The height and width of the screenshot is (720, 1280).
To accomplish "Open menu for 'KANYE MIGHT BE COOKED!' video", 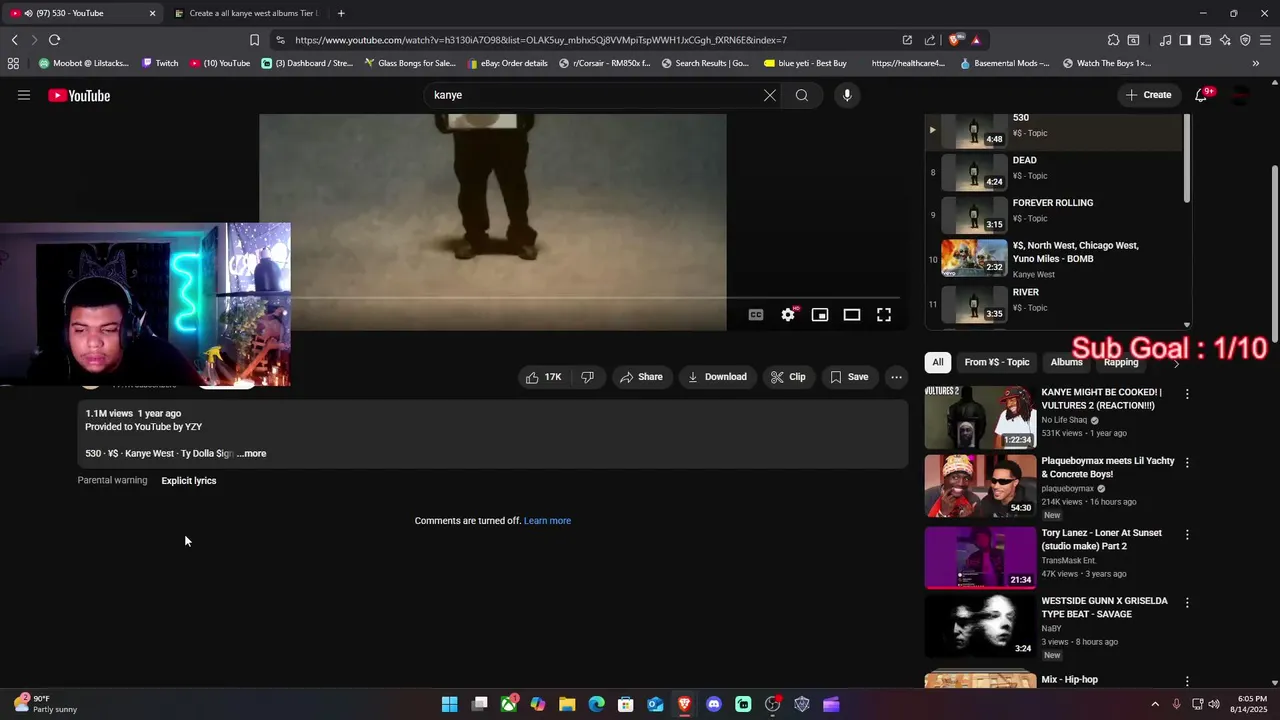I will (1187, 394).
